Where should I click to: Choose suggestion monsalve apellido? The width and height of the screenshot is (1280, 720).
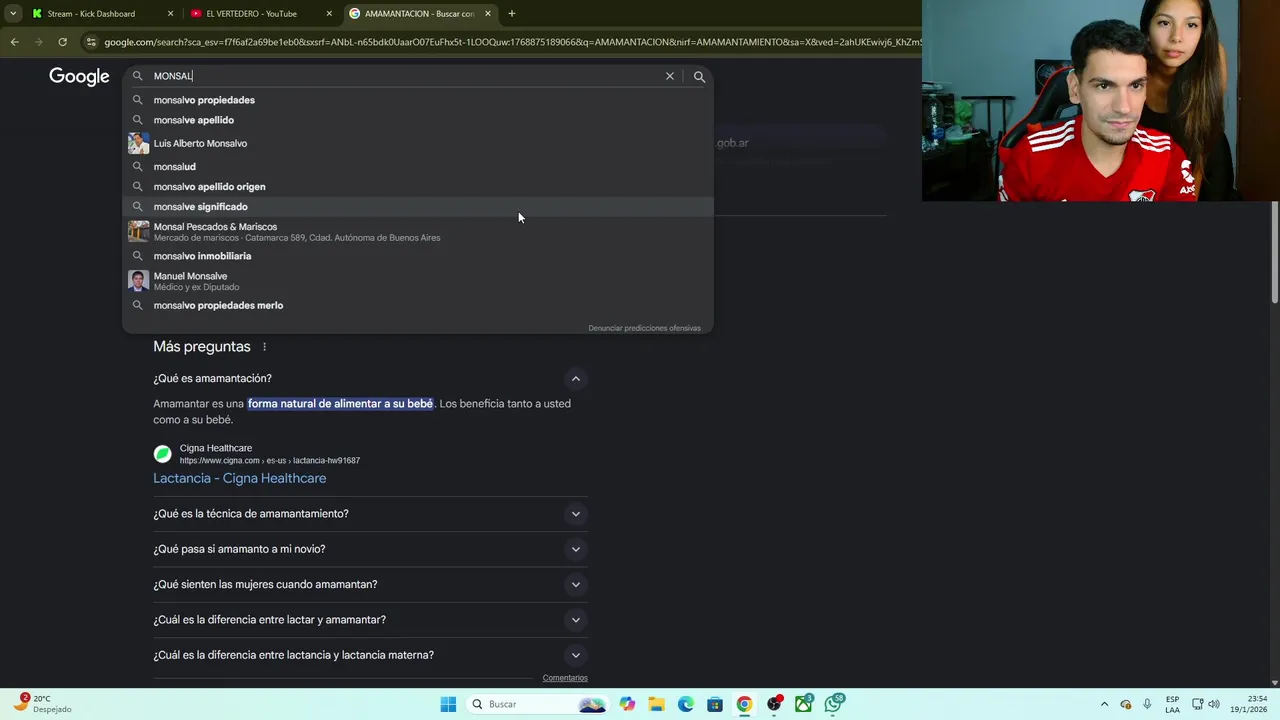pos(418,120)
